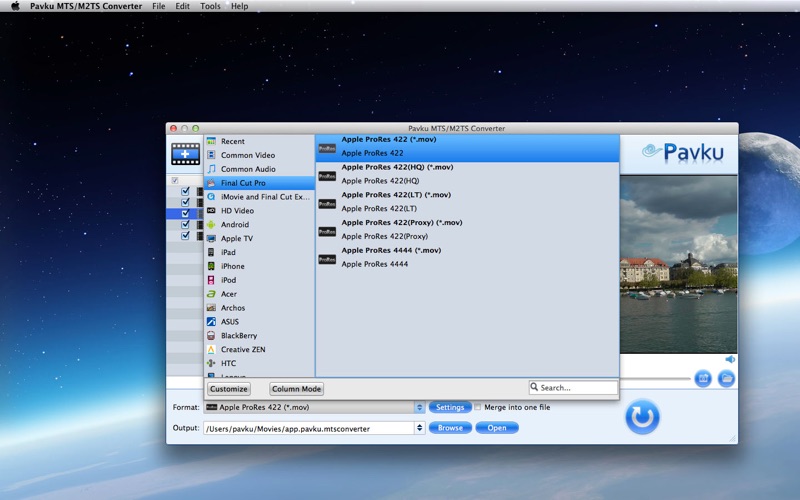Select Apple ProRes 422(Proxy) (*.mov) format

click(467, 232)
